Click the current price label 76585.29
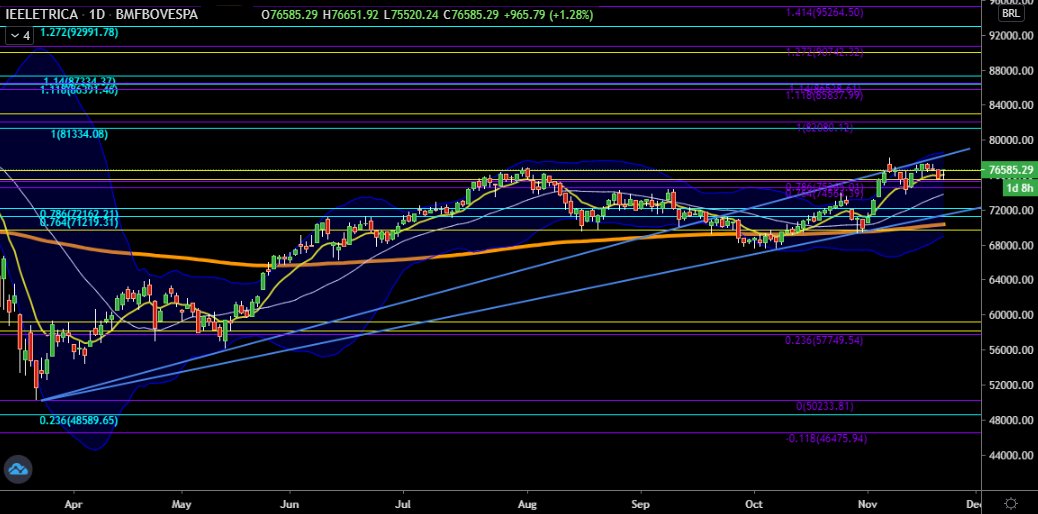This screenshot has width=1038, height=514. (1011, 170)
